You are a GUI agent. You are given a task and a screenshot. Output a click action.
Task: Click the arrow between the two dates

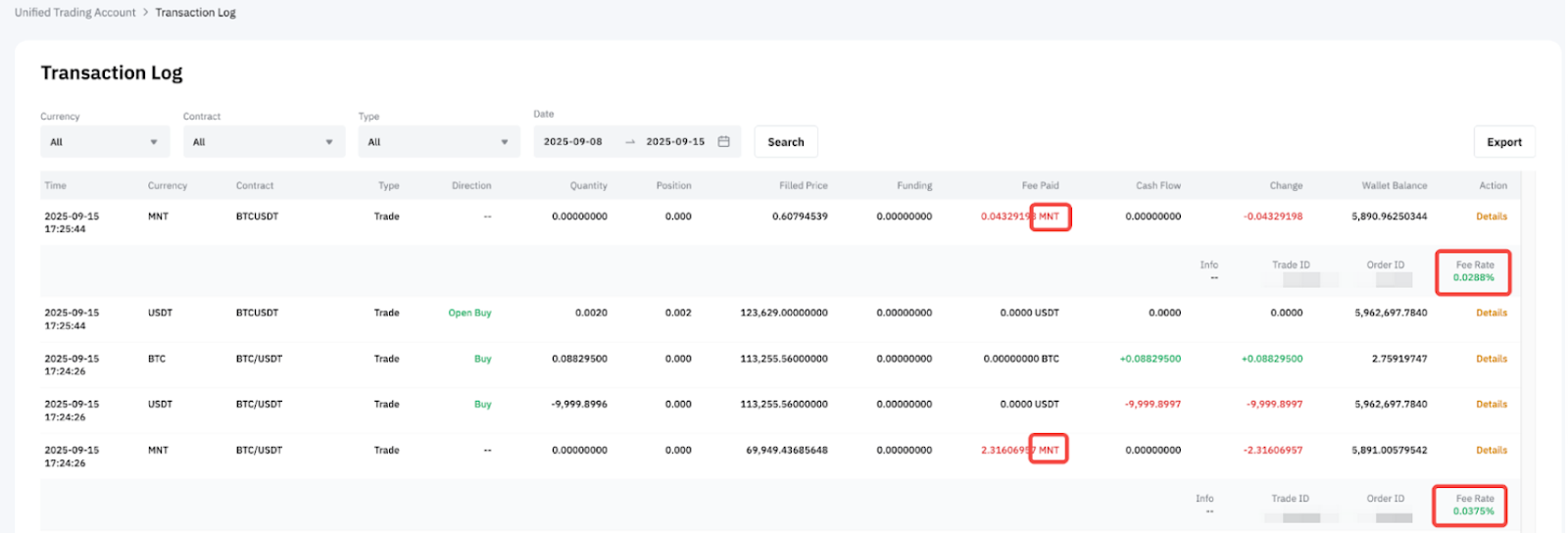pos(630,142)
